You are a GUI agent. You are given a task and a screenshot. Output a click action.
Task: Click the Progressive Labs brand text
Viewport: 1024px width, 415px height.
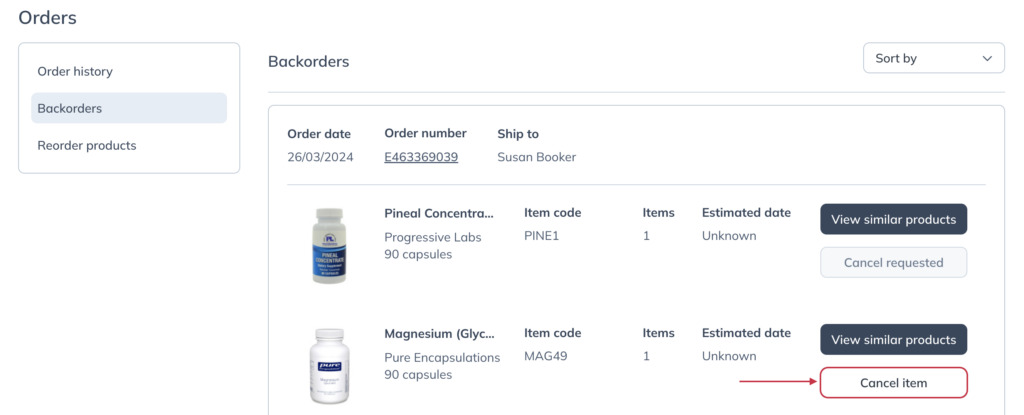click(x=433, y=237)
